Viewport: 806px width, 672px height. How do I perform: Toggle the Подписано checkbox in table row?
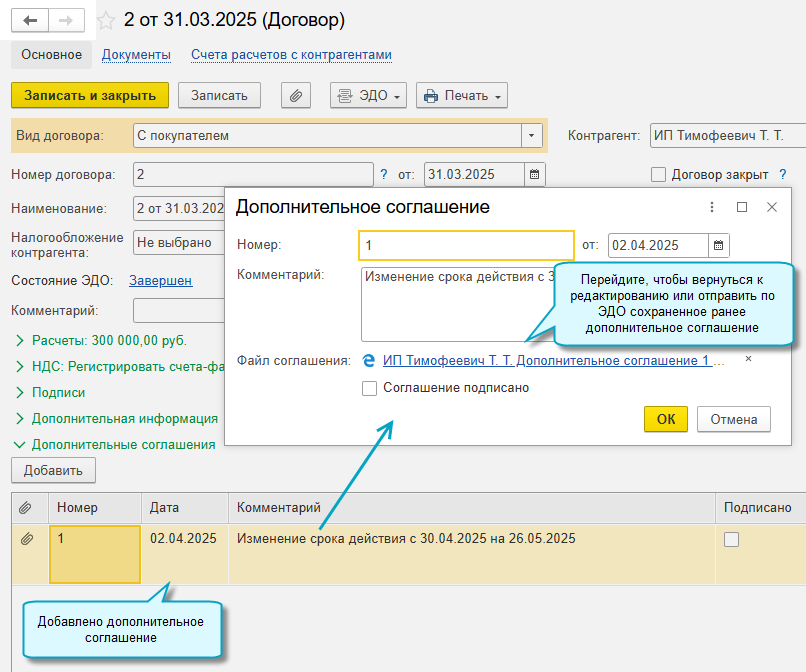[731, 539]
